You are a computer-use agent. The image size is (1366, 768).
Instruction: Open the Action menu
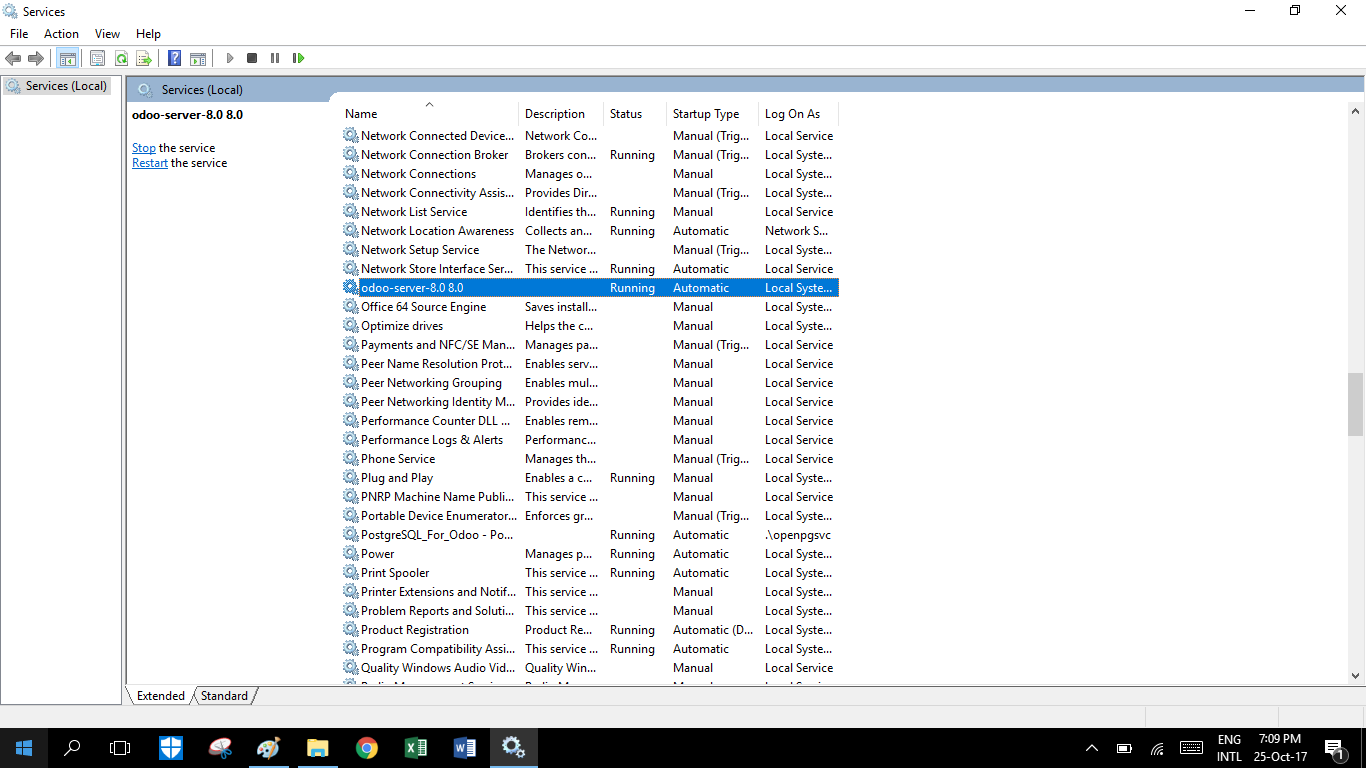[61, 34]
